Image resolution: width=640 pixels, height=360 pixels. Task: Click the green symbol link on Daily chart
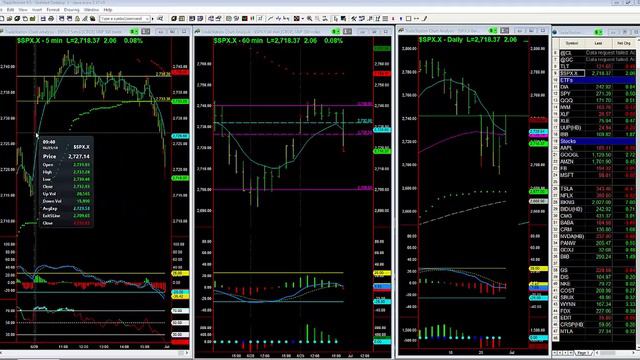493,31
